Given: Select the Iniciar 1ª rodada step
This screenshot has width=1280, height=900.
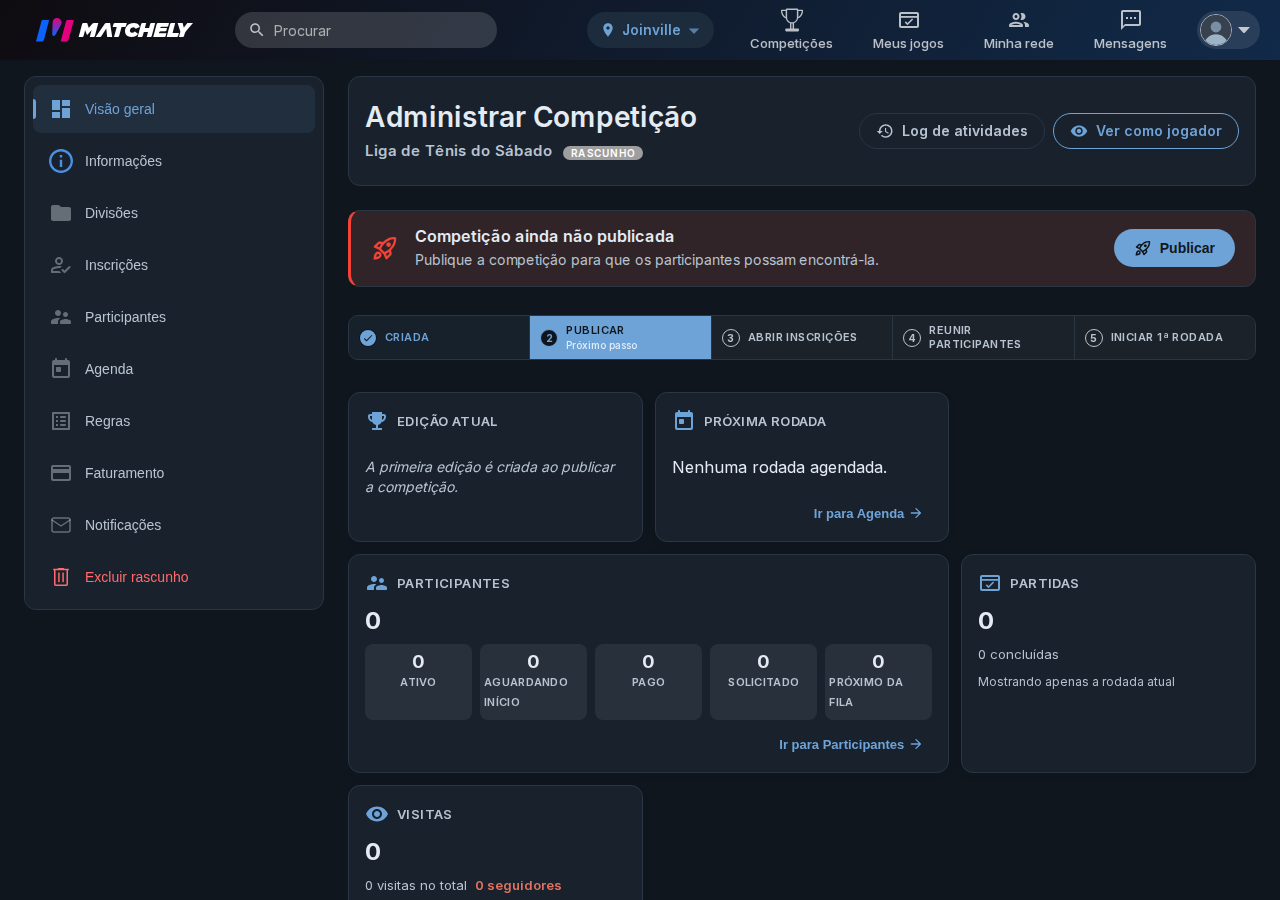Looking at the screenshot, I should click(1165, 338).
